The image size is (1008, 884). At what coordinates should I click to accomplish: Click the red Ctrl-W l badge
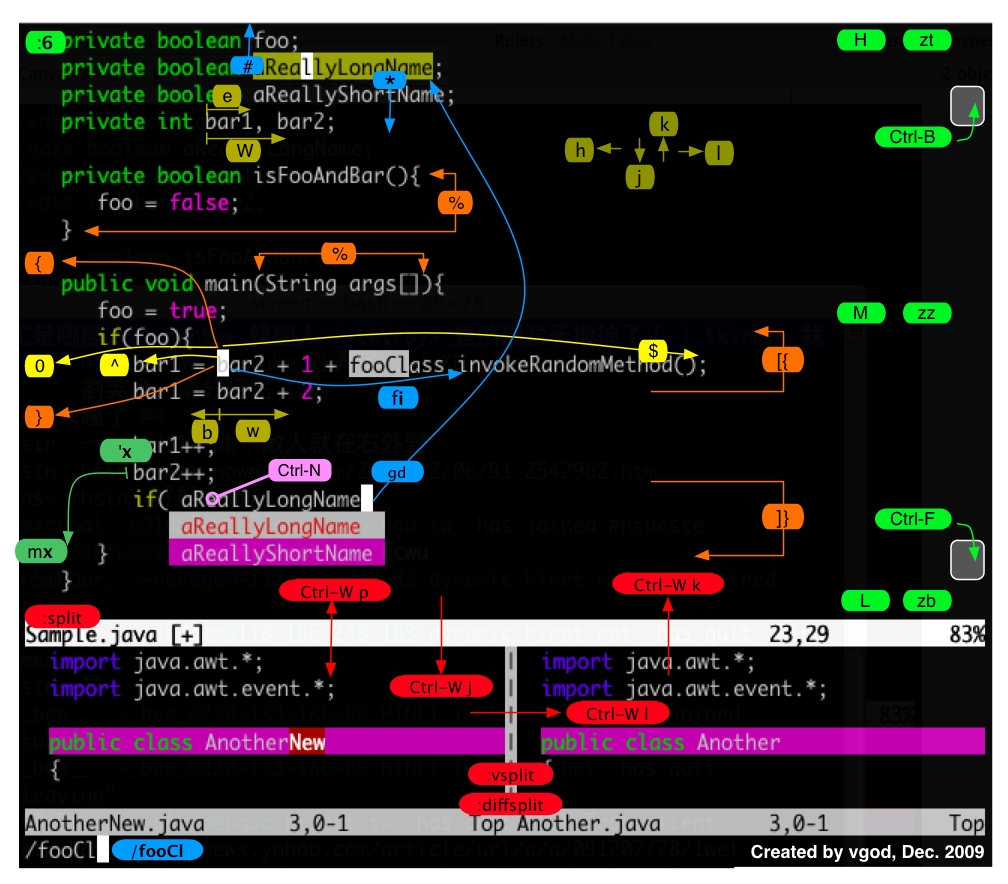coord(617,714)
